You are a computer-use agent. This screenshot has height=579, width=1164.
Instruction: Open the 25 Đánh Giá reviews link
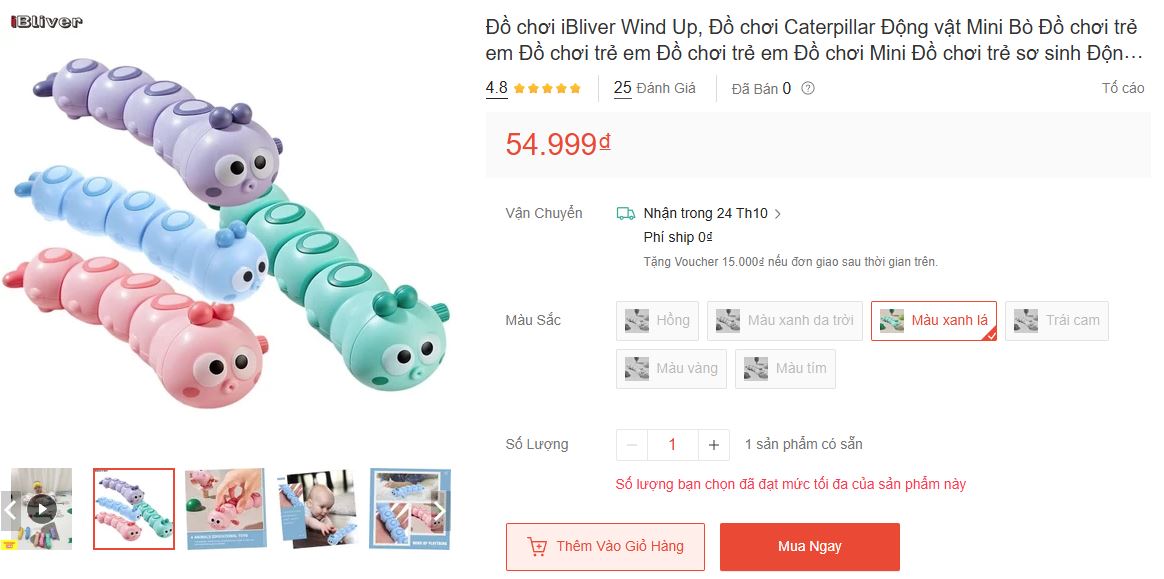[655, 88]
